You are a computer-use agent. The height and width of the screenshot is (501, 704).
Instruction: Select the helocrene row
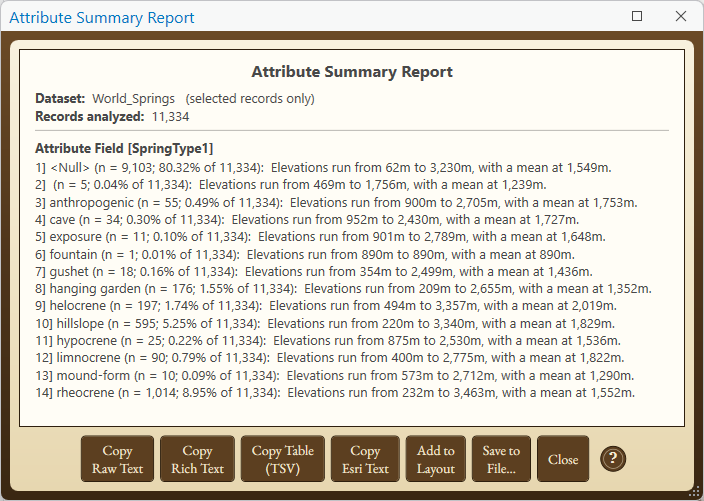pos(326,306)
